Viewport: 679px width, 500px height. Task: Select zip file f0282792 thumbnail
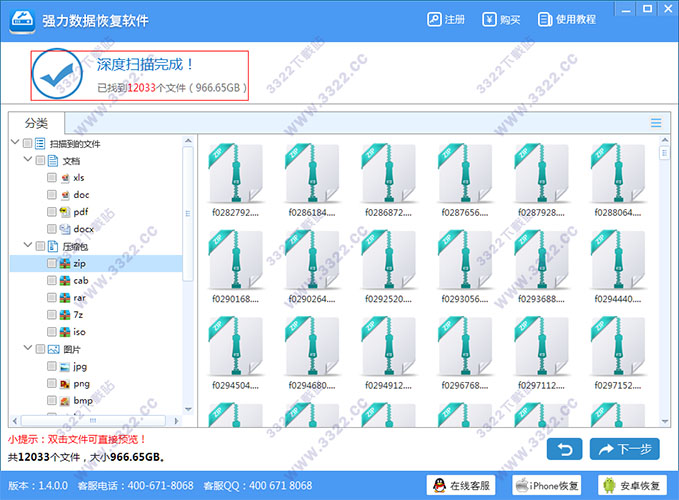coord(235,173)
